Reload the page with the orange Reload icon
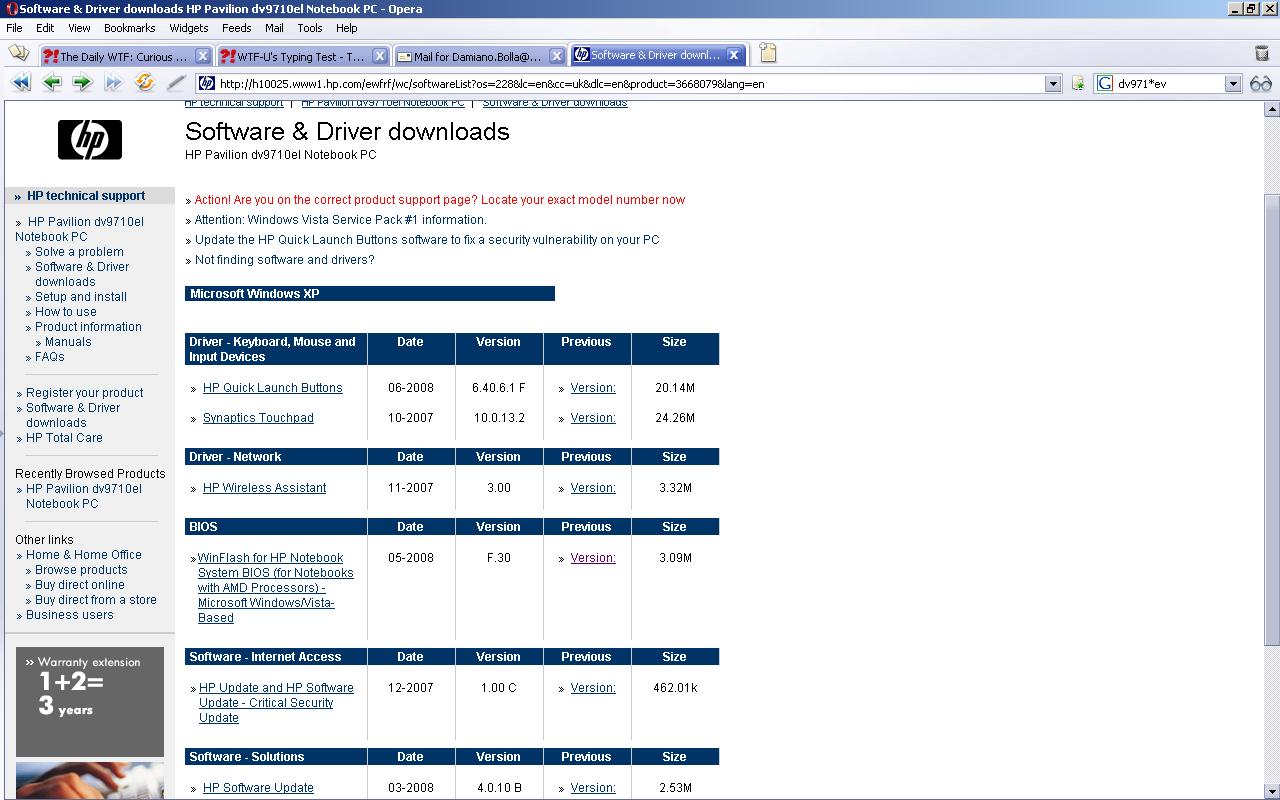 point(145,83)
